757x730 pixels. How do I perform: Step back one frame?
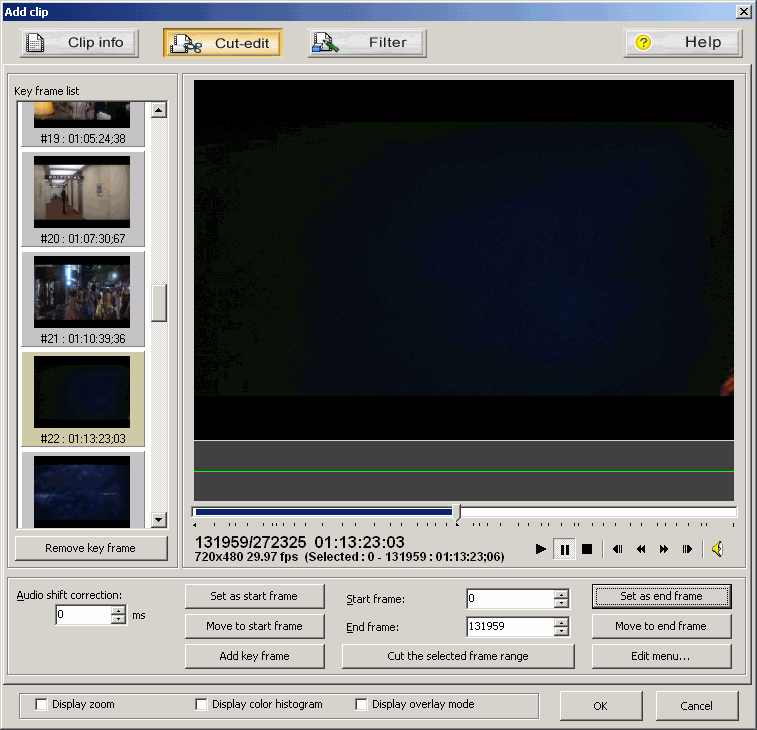tap(618, 549)
